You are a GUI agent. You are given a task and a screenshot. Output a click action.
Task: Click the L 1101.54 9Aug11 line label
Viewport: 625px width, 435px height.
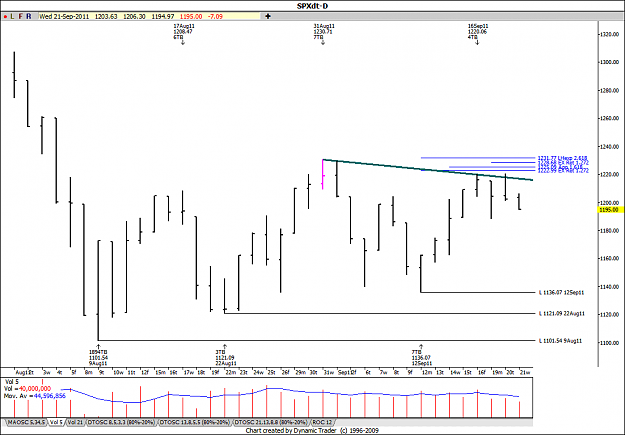(560, 341)
